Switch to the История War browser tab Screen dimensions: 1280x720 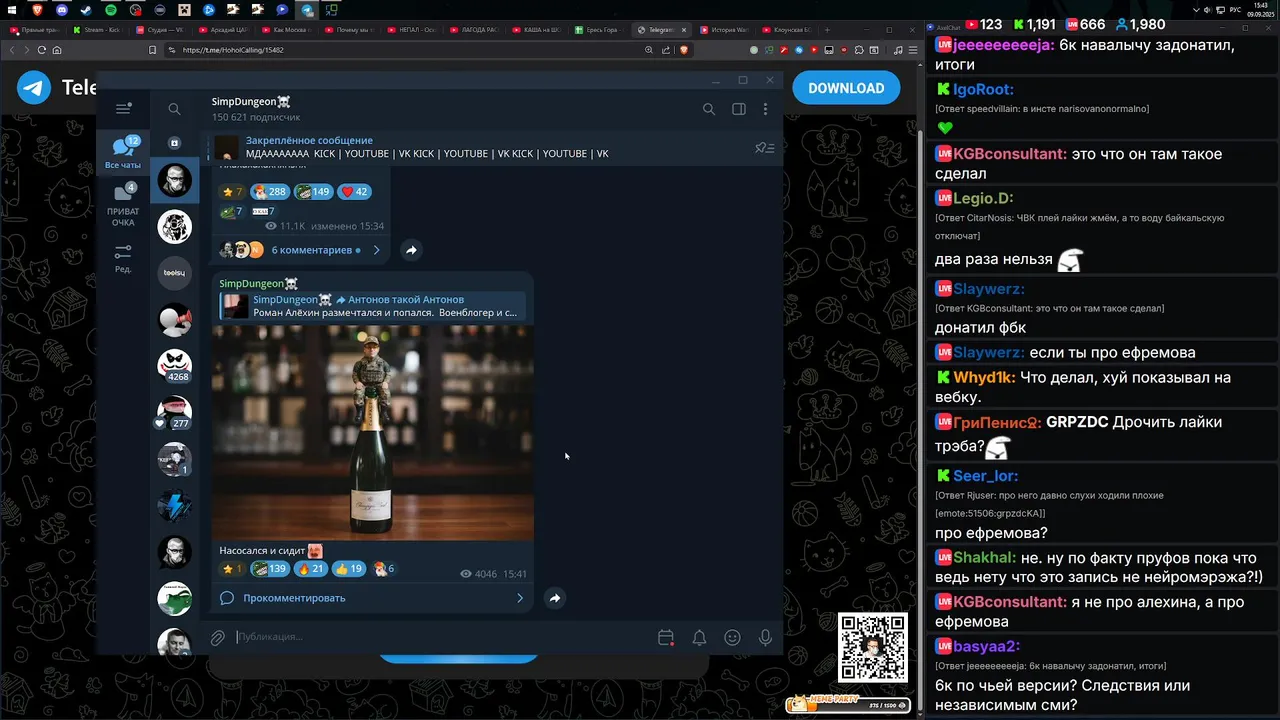(x=726, y=30)
